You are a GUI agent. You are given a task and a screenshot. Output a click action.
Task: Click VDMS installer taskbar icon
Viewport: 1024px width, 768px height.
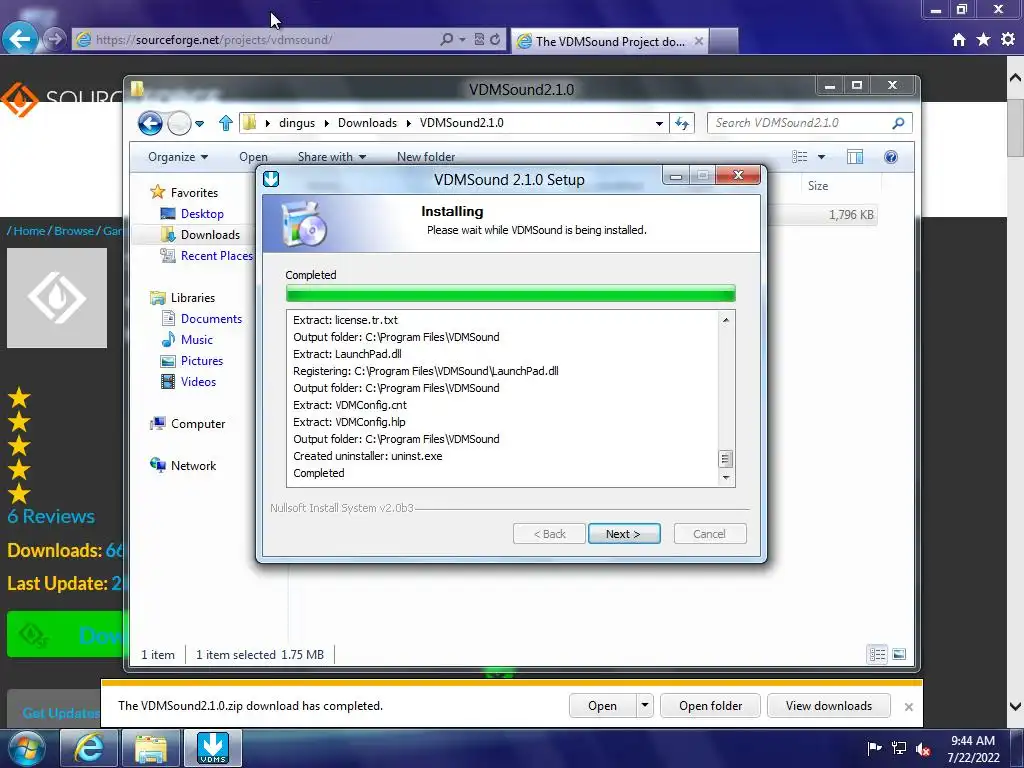tap(213, 748)
